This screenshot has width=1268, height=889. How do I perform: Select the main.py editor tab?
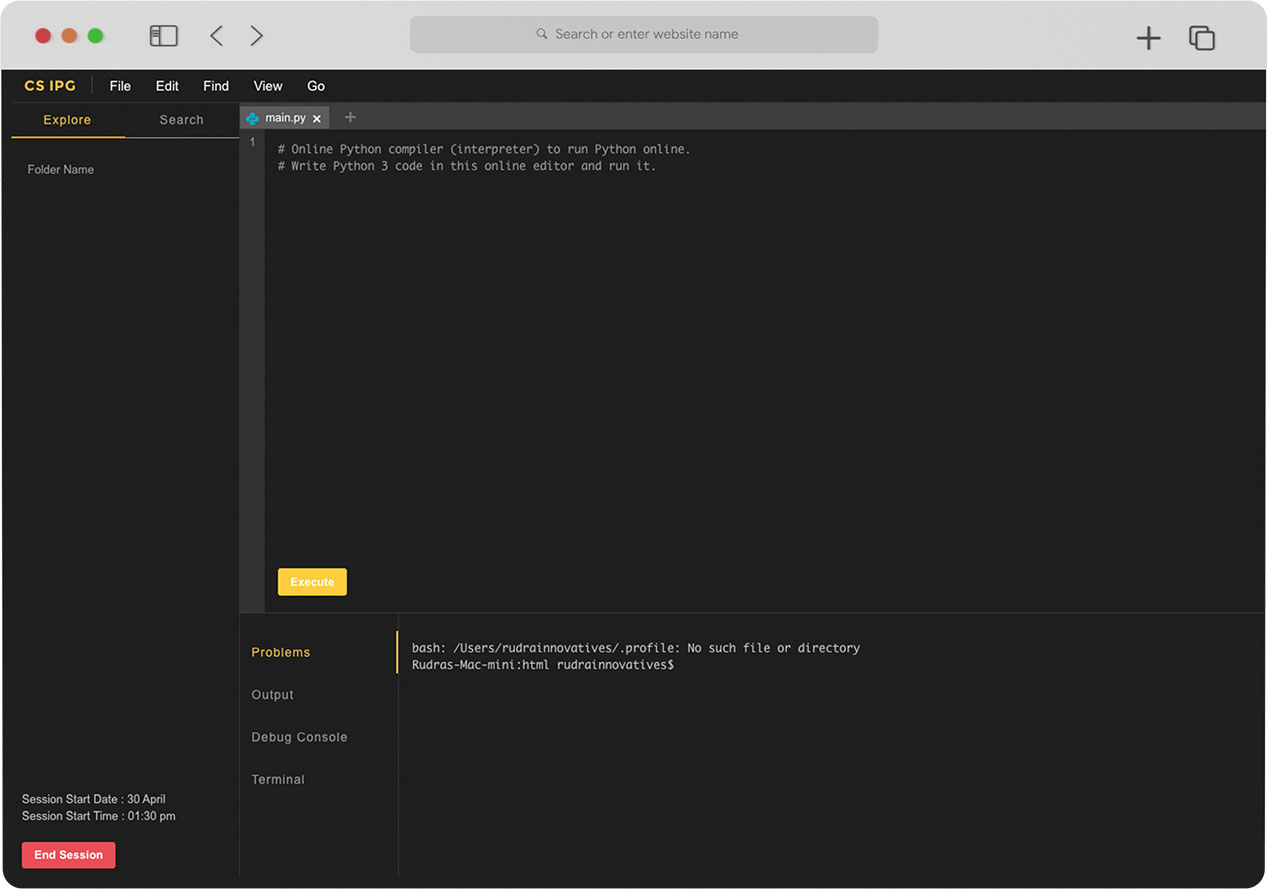coord(285,118)
